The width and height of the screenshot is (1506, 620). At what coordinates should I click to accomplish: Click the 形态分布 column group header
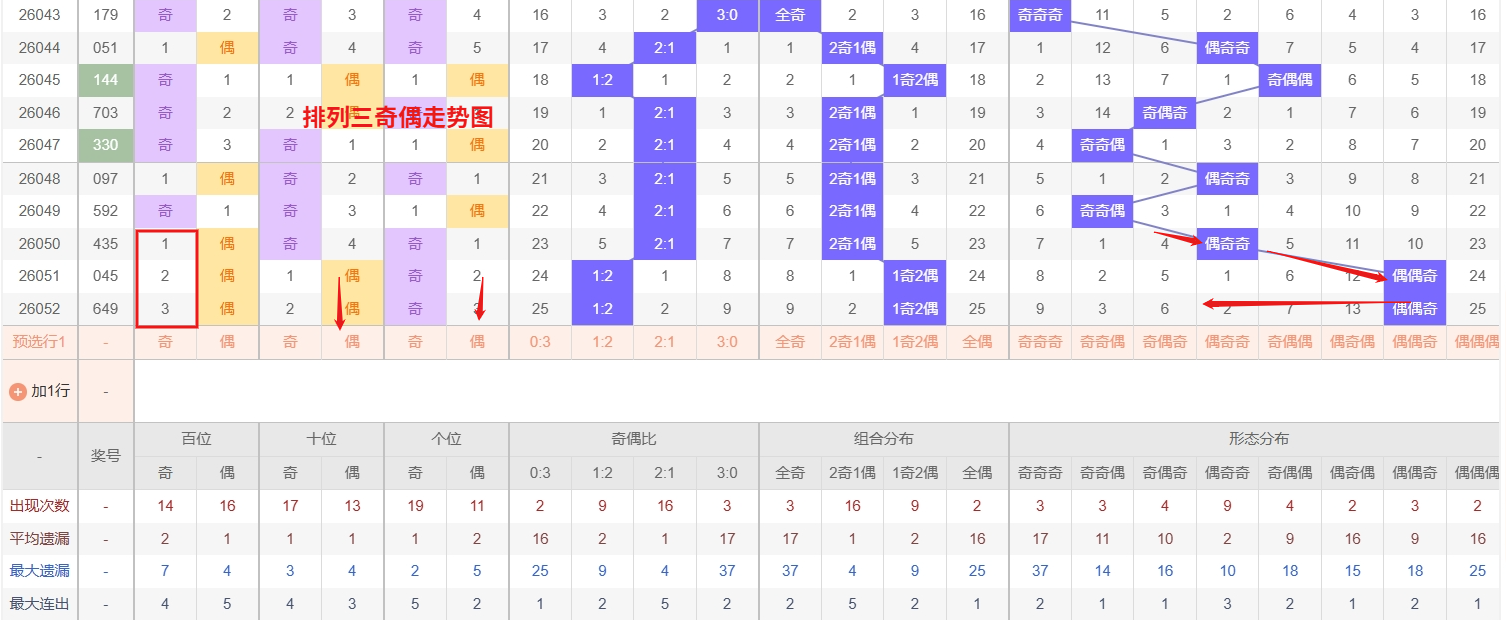[1258, 439]
